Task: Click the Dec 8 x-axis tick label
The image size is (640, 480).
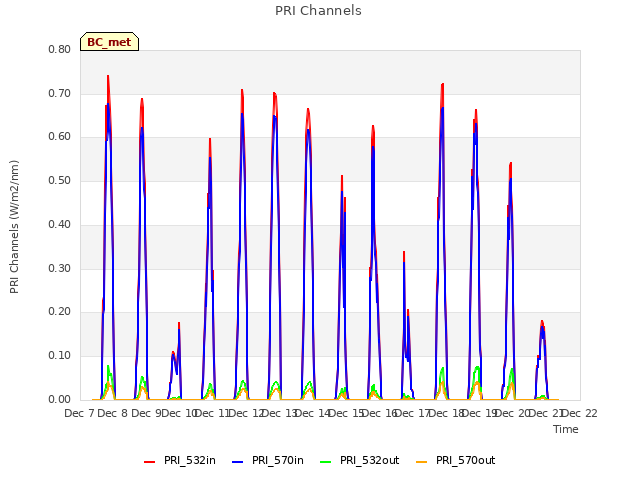Action: pos(113,413)
